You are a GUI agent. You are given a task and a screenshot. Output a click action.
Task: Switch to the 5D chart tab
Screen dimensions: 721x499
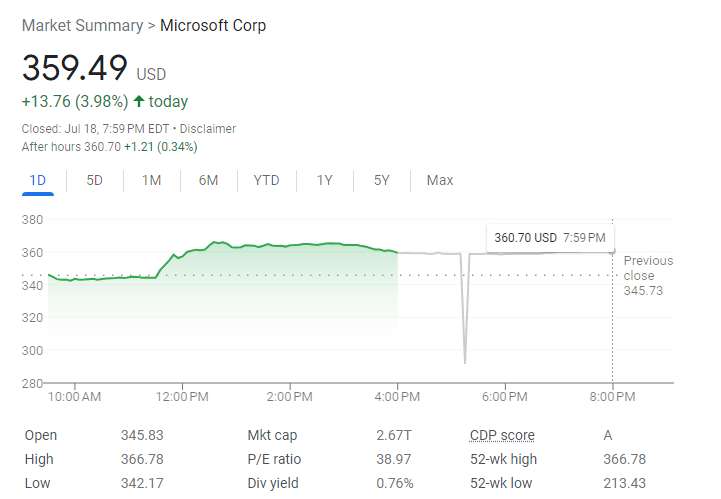click(94, 180)
